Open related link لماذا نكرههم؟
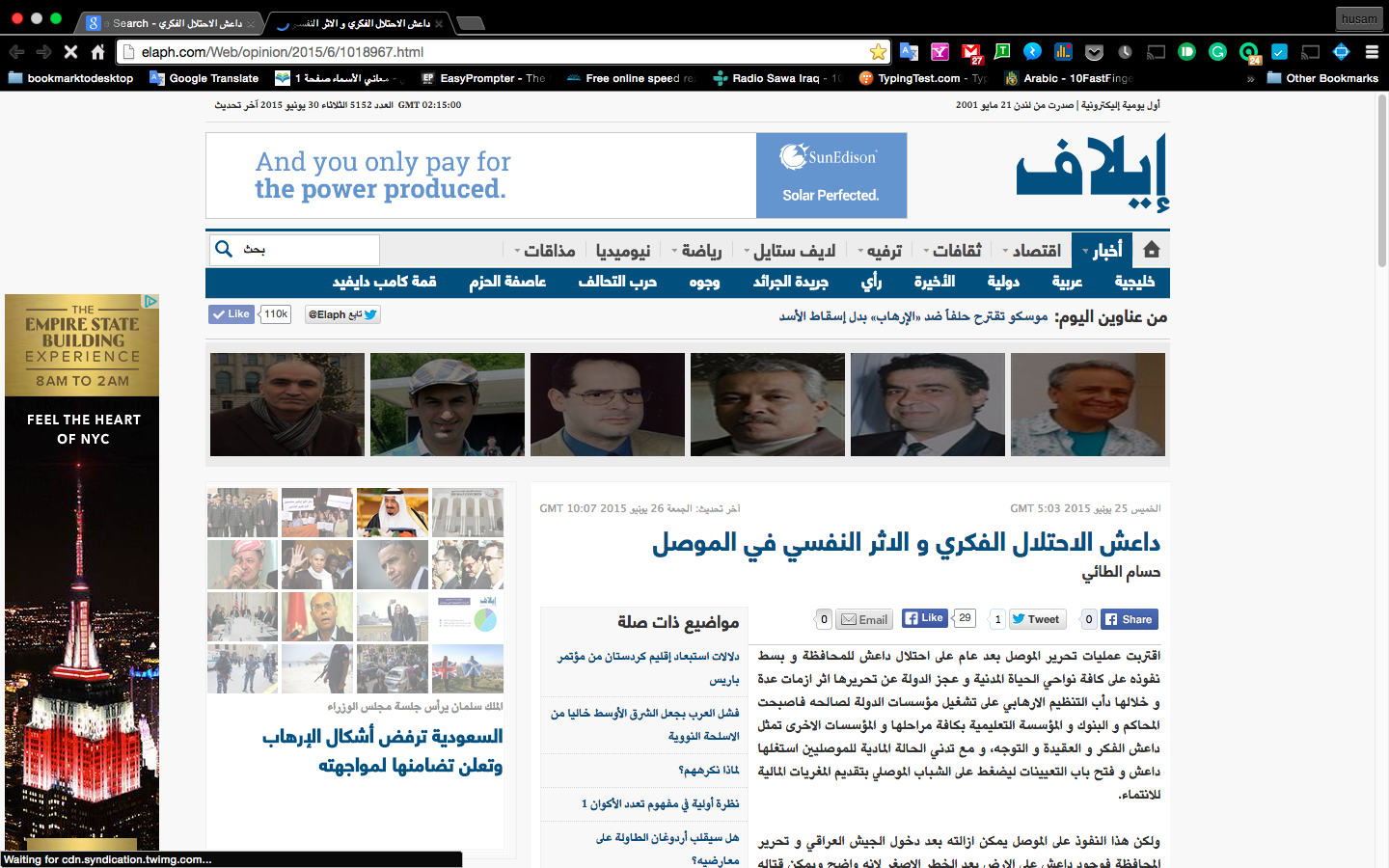Image resolution: width=1389 pixels, height=868 pixels. [709, 770]
